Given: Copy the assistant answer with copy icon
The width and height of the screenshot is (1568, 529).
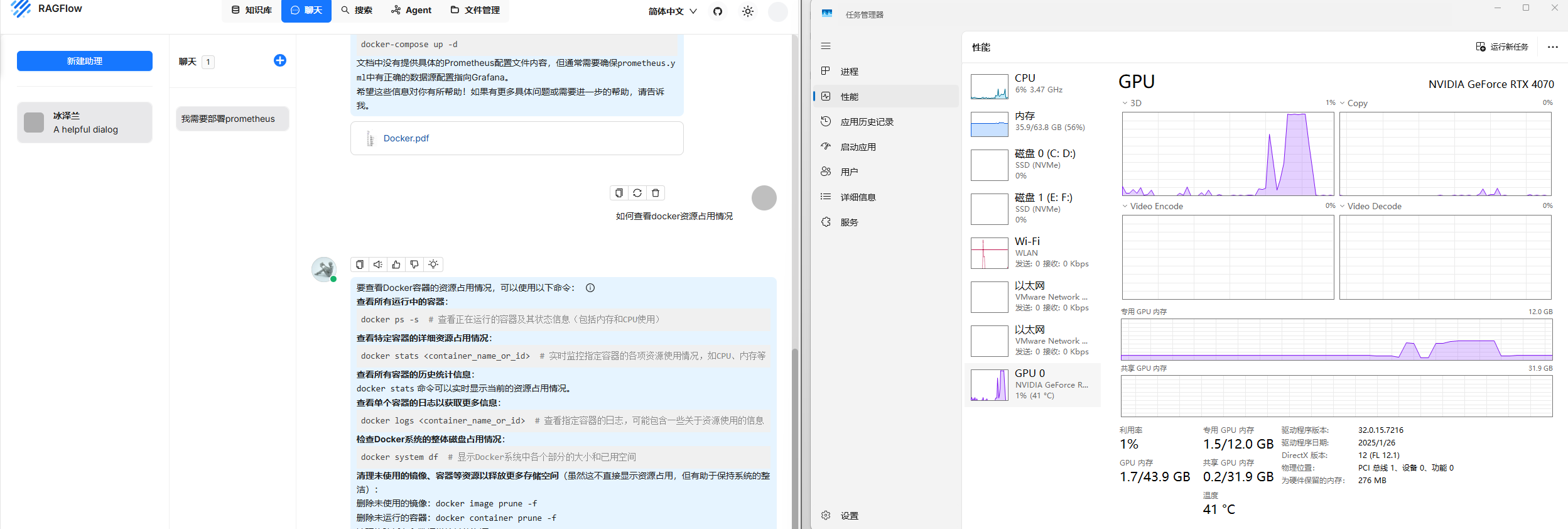Looking at the screenshot, I should [360, 264].
